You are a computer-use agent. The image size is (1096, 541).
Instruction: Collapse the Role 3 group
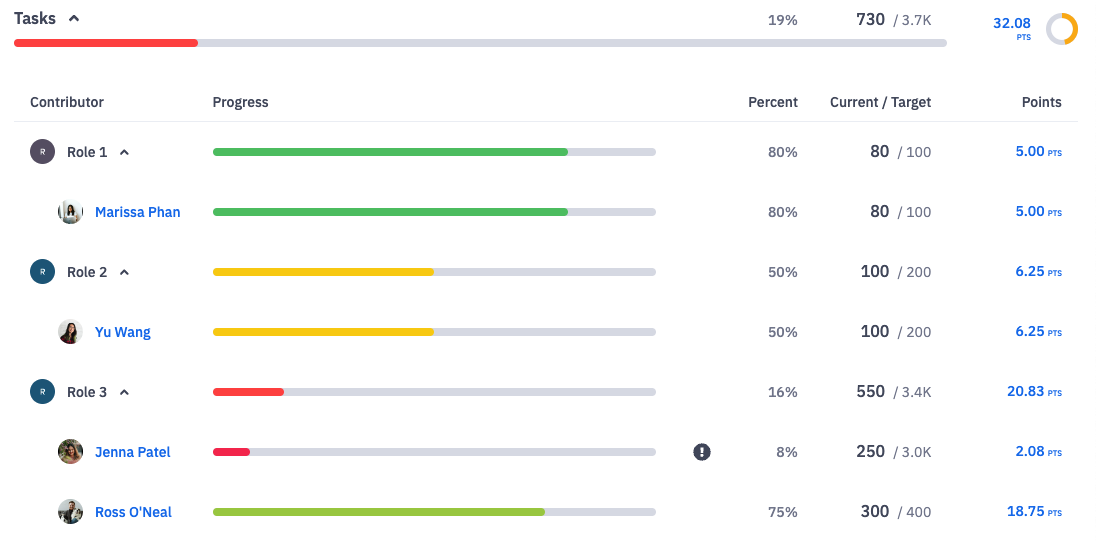[x=124, y=393]
